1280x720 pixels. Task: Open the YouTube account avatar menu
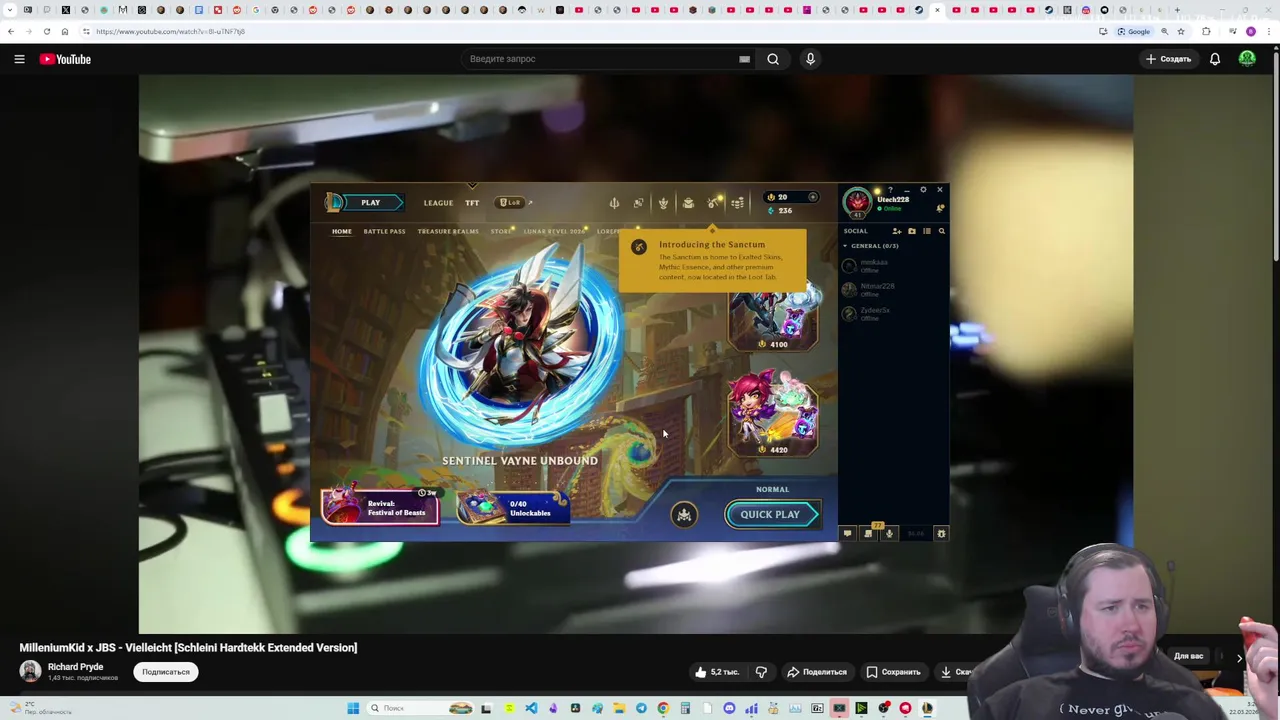[x=1247, y=59]
